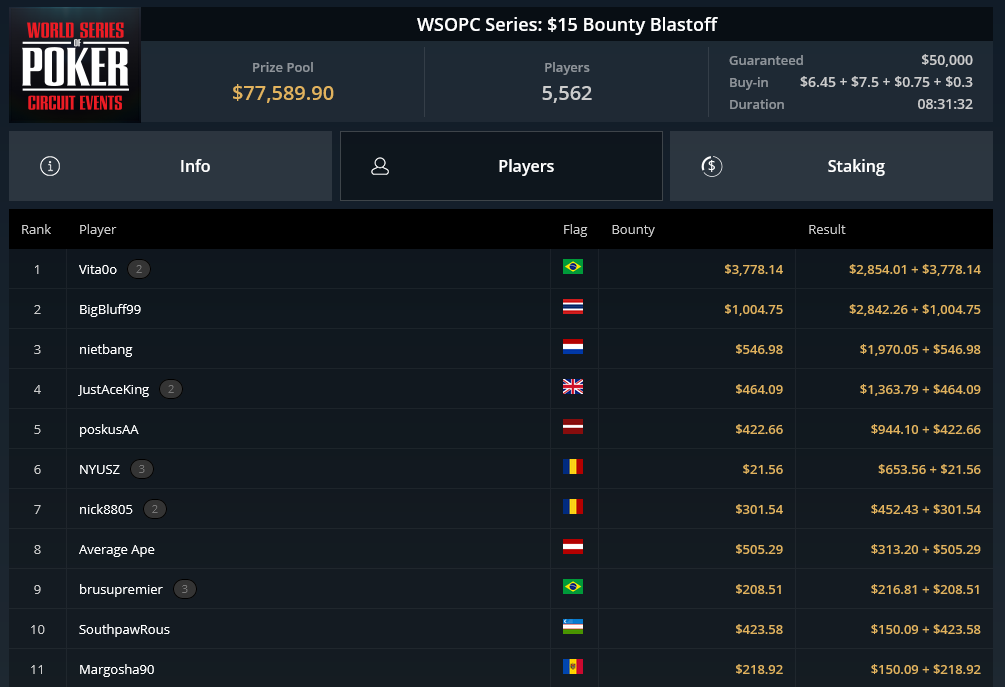Screen dimensions: 1005x687
Task: Click the re-entry badge next to Vita0o
Action: coord(139,269)
